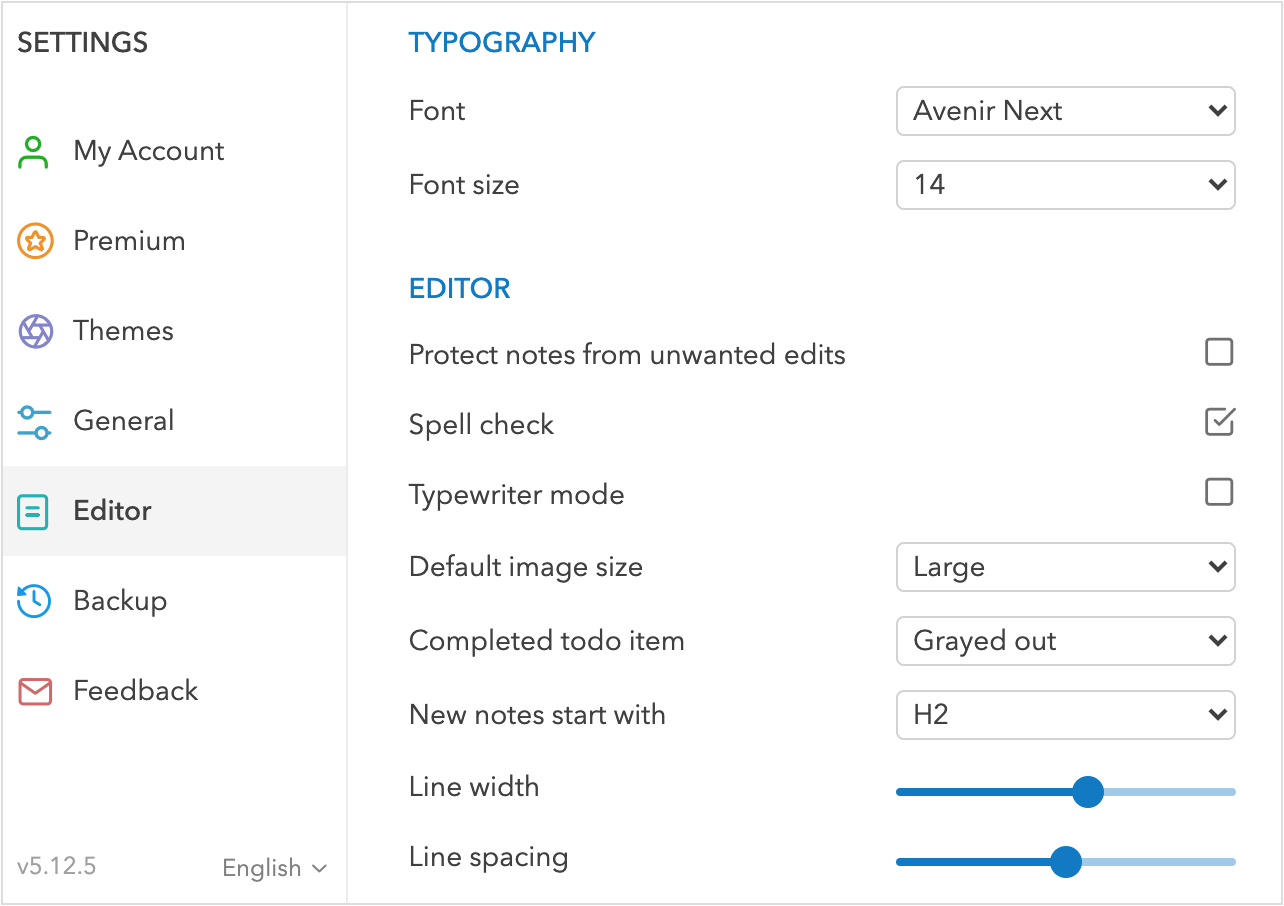Open New notes start with dropdown
Screen dimensions: 1284x906
(x=1065, y=715)
